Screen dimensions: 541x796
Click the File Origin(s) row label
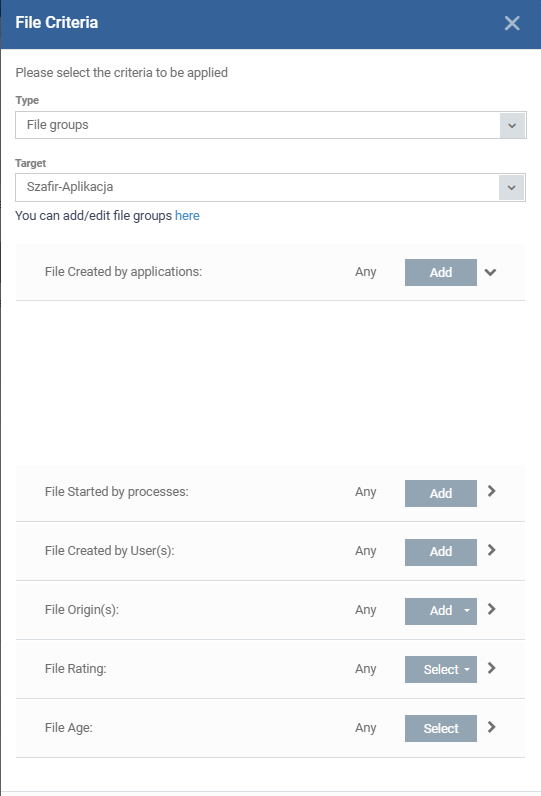pyautogui.click(x=82, y=610)
